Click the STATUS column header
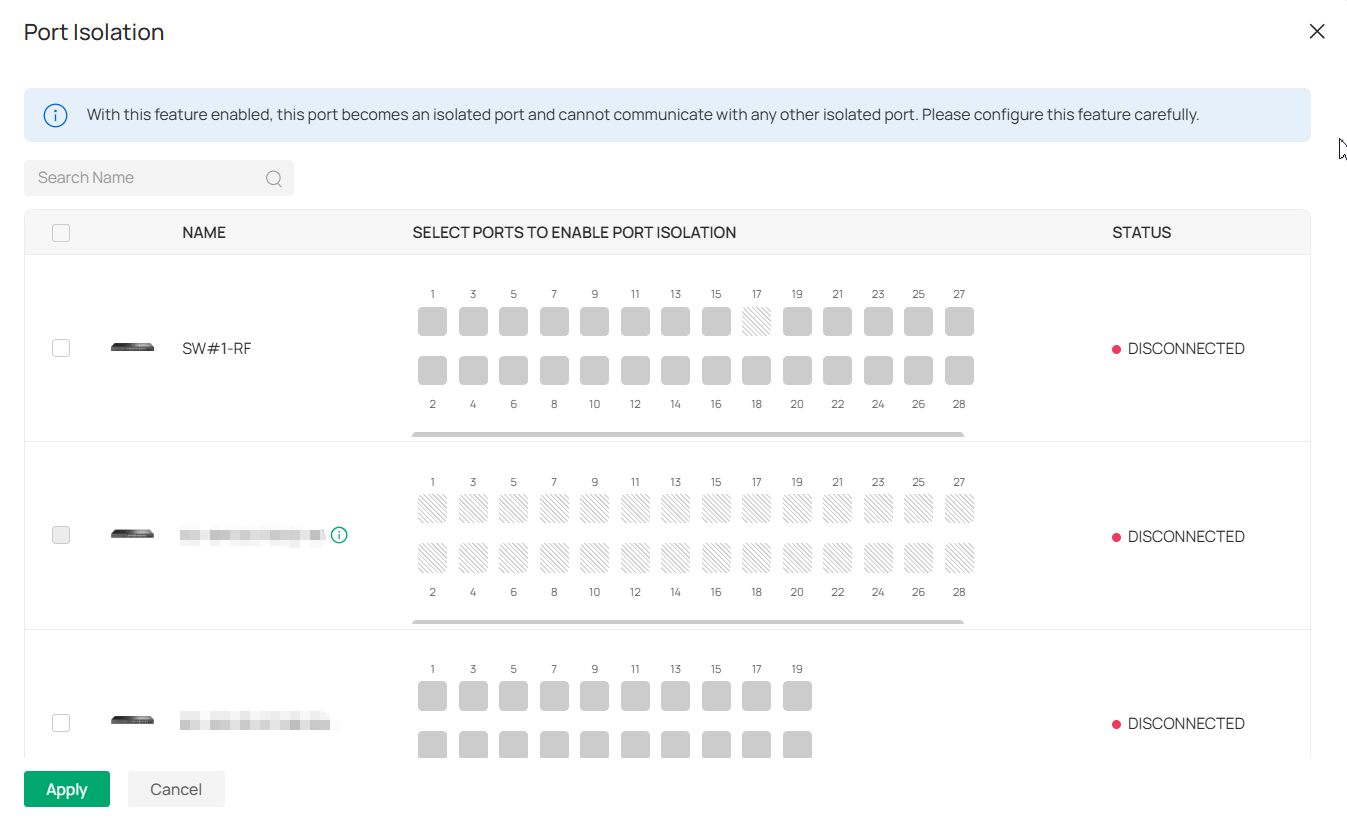 pos(1141,233)
